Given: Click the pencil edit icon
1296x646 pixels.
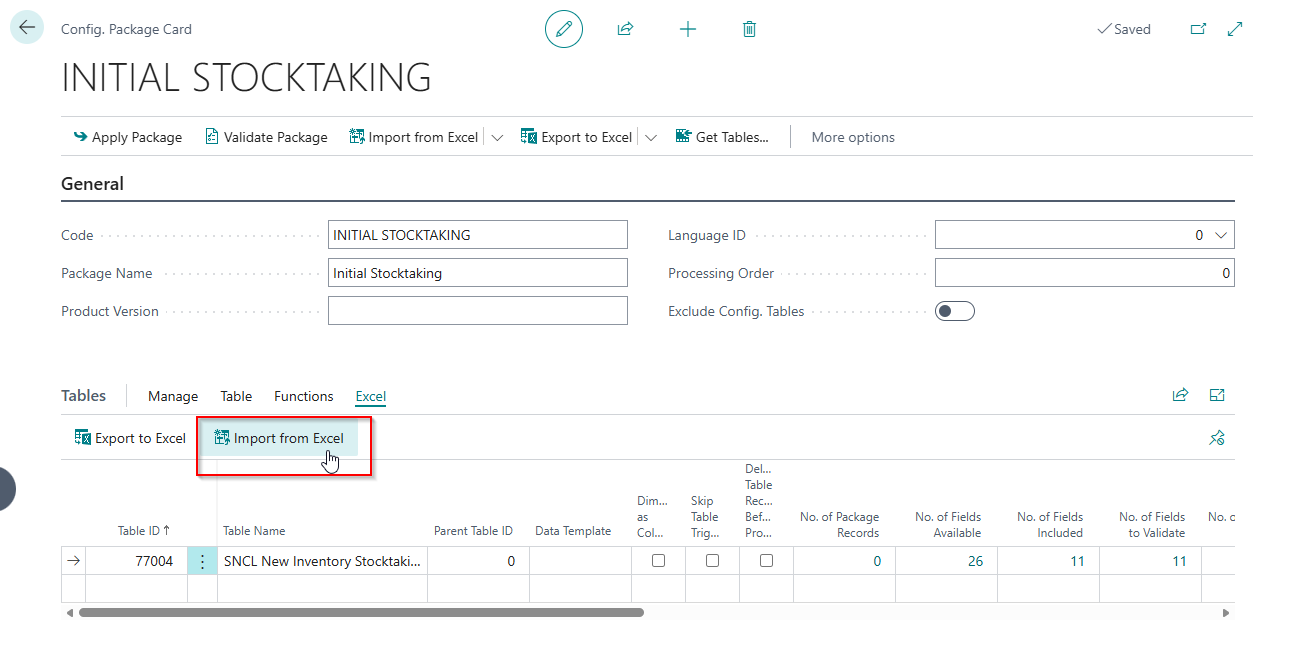Looking at the screenshot, I should point(564,29).
